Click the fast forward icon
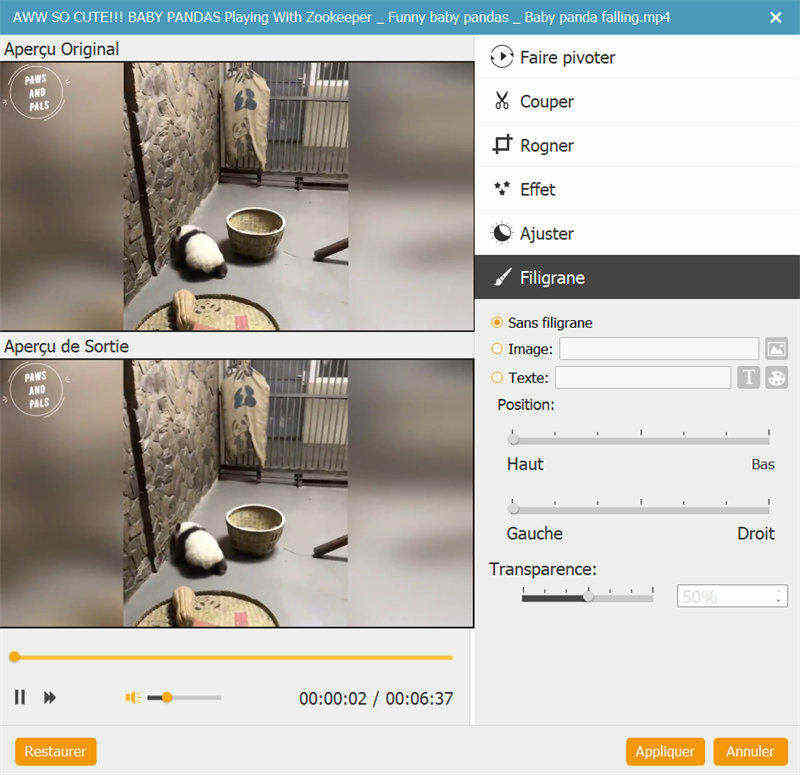The height and width of the screenshot is (775, 800). point(50,697)
